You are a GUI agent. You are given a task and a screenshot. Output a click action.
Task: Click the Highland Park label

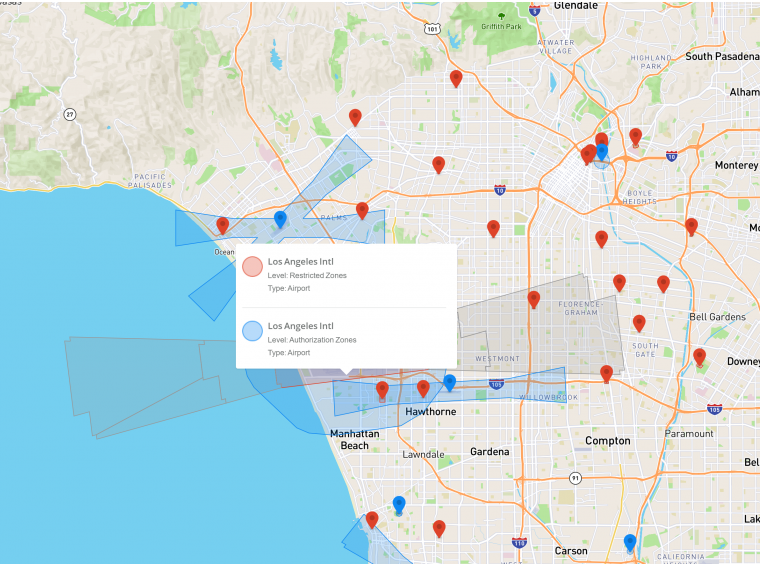(x=650, y=62)
